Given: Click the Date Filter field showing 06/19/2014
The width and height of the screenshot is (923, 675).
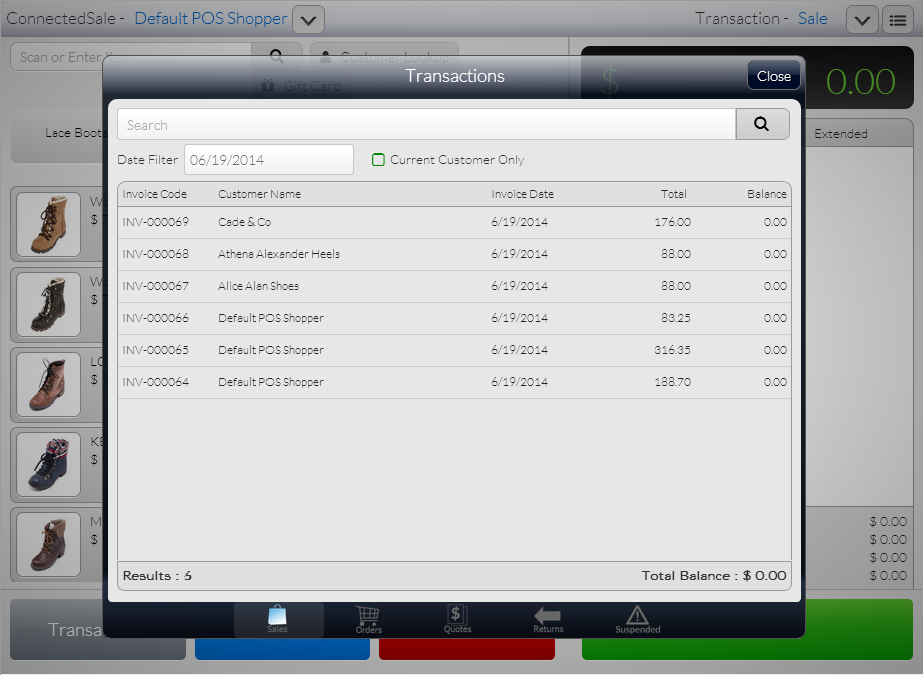Looking at the screenshot, I should pyautogui.click(x=268, y=159).
